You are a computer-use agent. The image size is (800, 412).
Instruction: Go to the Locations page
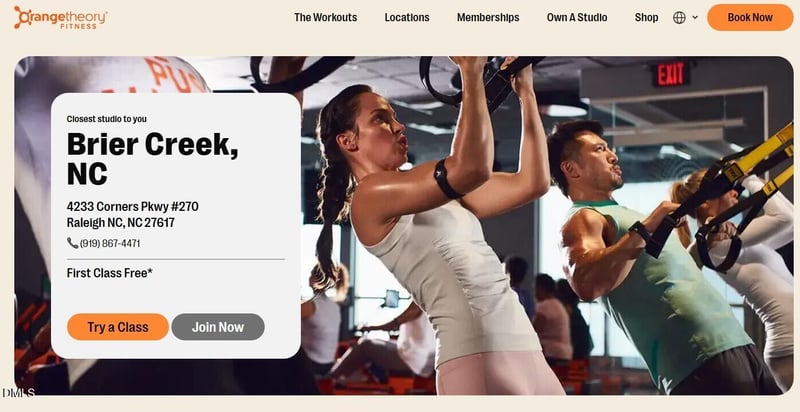pyautogui.click(x=407, y=17)
